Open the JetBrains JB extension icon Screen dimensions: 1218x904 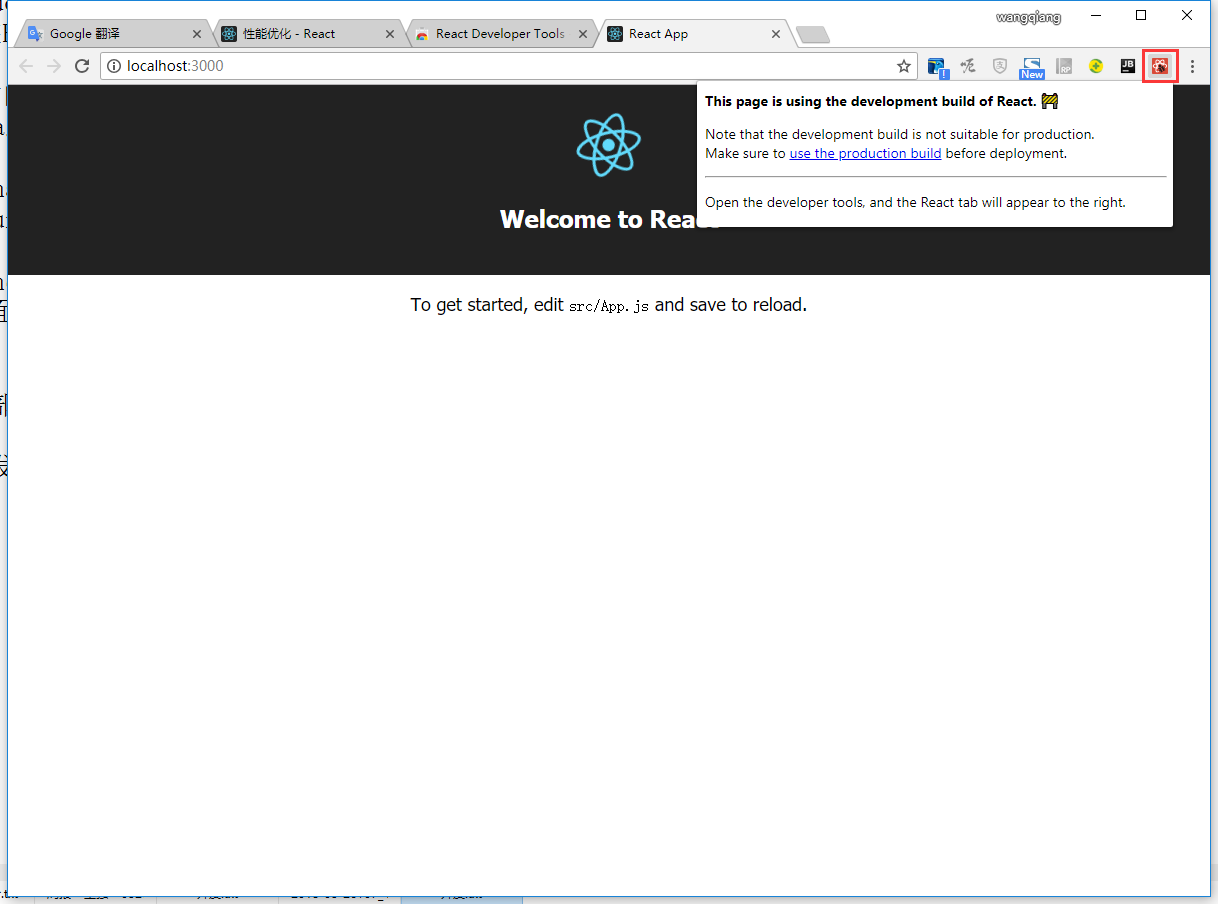[x=1128, y=66]
